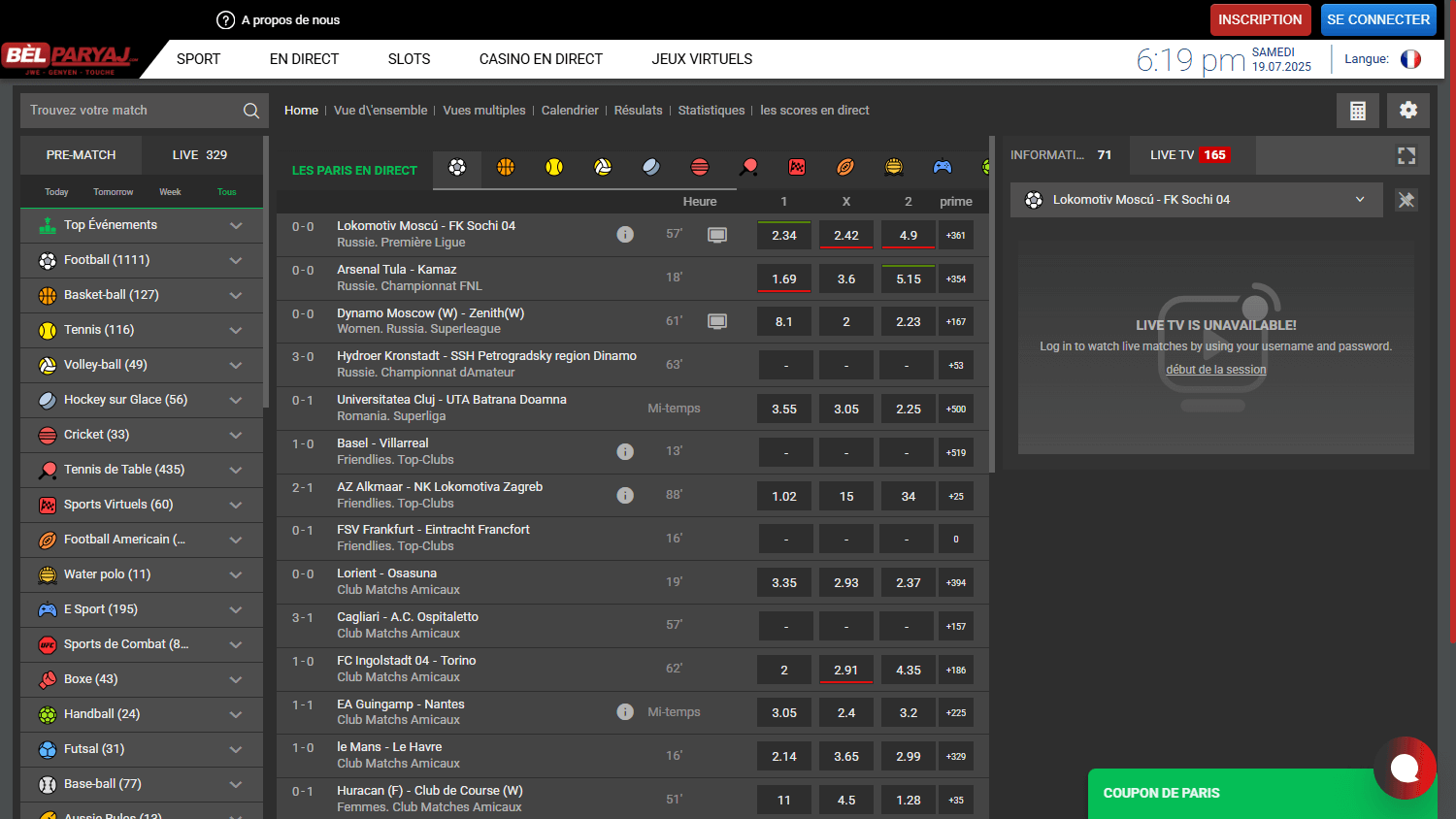
Task: Click the TV icon for Dynamo Moscow match
Action: pos(717,320)
